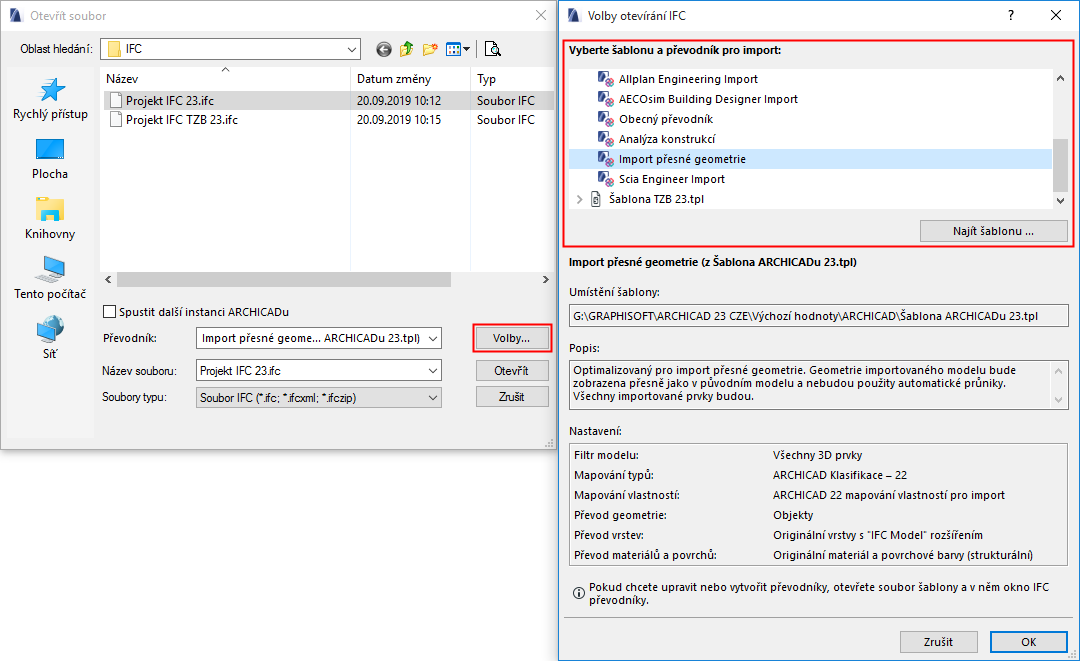Go up one folder level icon

pyautogui.click(x=406, y=49)
